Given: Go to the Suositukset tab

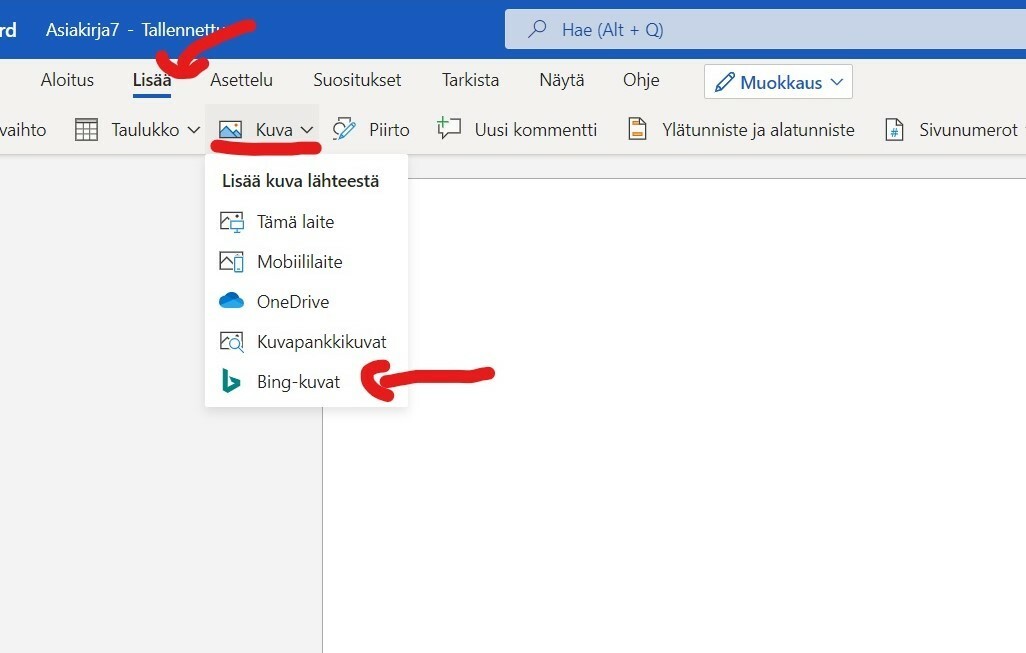Looking at the screenshot, I should tap(357, 80).
